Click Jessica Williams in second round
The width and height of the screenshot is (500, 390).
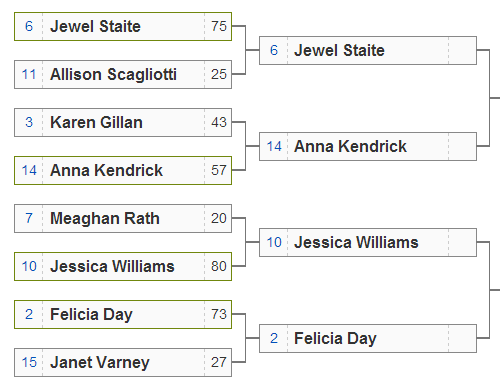368,242
